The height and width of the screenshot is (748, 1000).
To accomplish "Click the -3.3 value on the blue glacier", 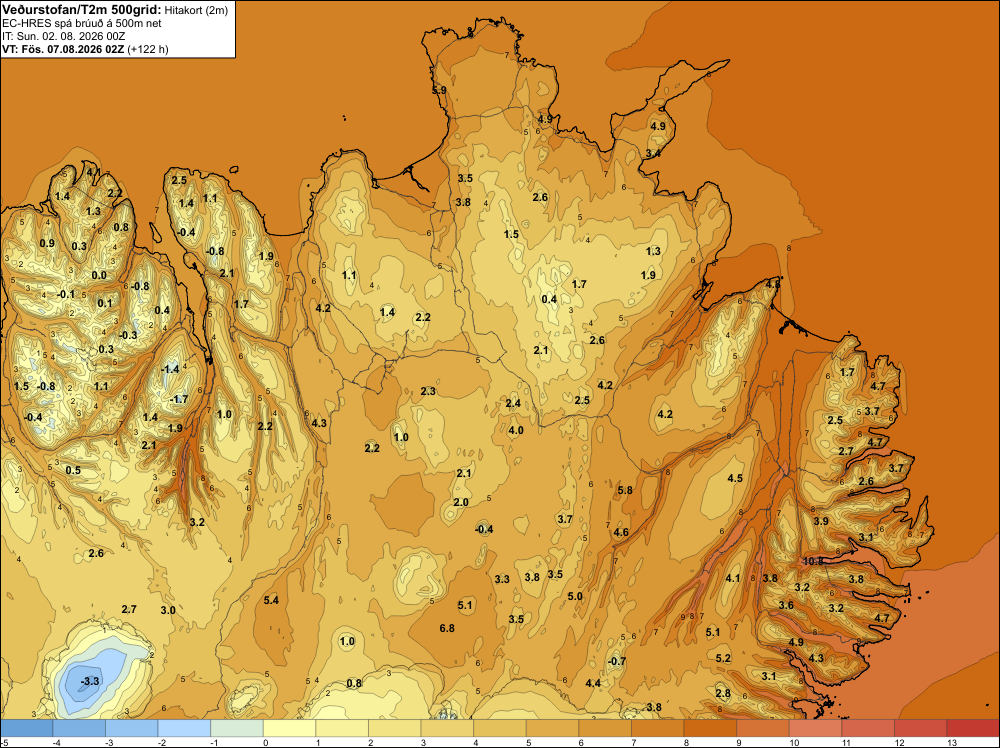I will coord(90,682).
